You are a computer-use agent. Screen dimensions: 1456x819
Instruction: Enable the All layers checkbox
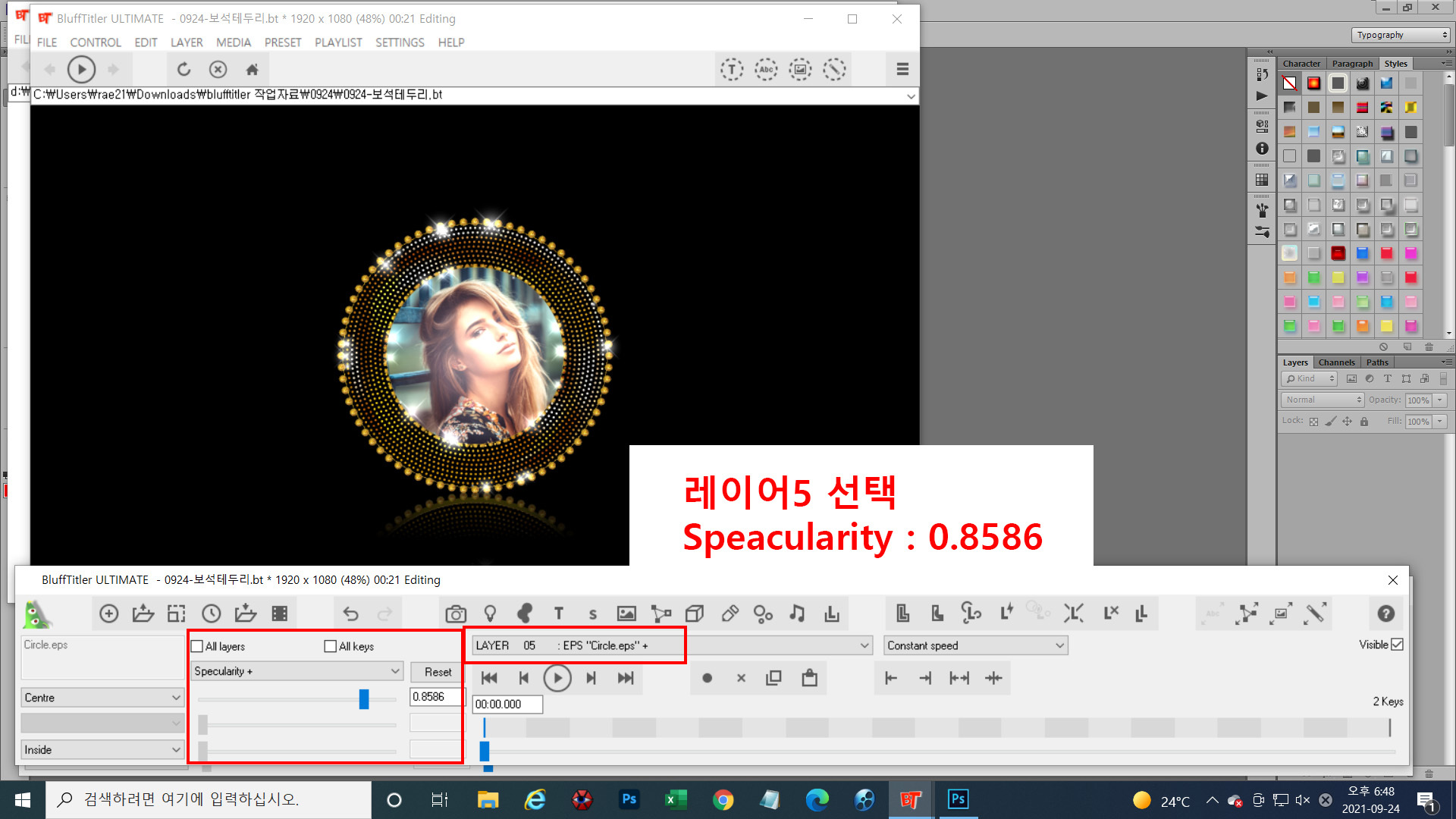pyautogui.click(x=197, y=646)
